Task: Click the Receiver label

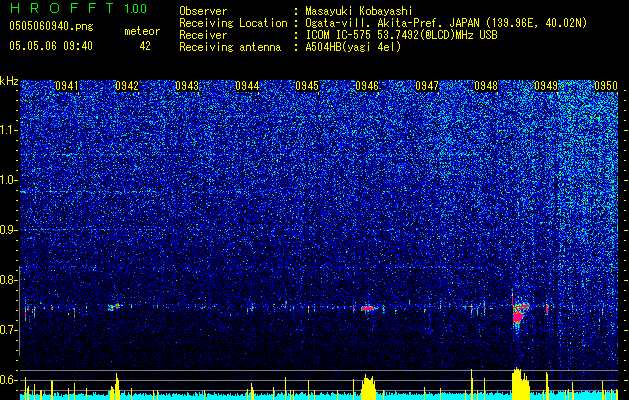Action: [203, 35]
